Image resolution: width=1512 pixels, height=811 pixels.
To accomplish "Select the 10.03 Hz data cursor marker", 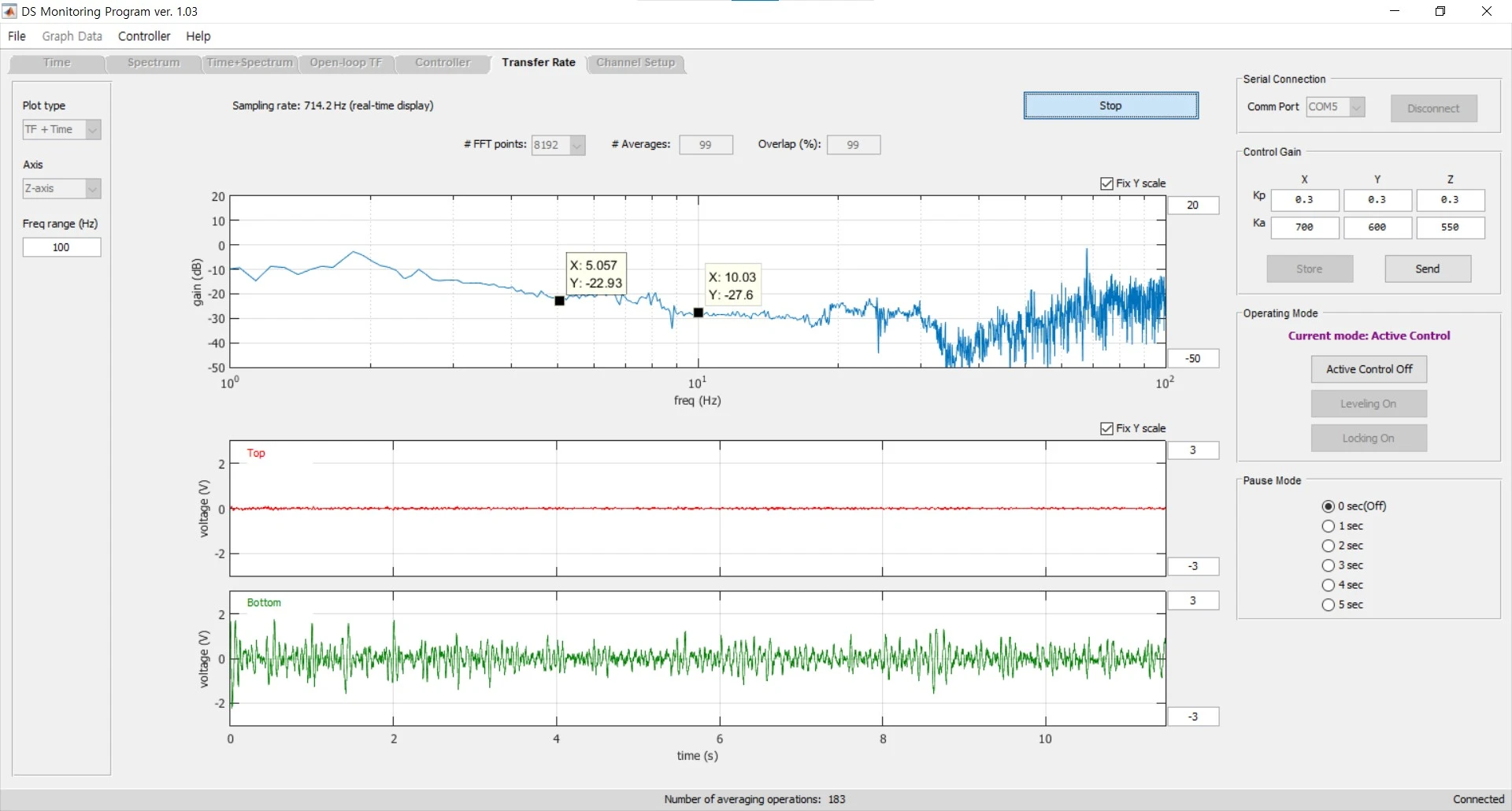I will [x=699, y=313].
